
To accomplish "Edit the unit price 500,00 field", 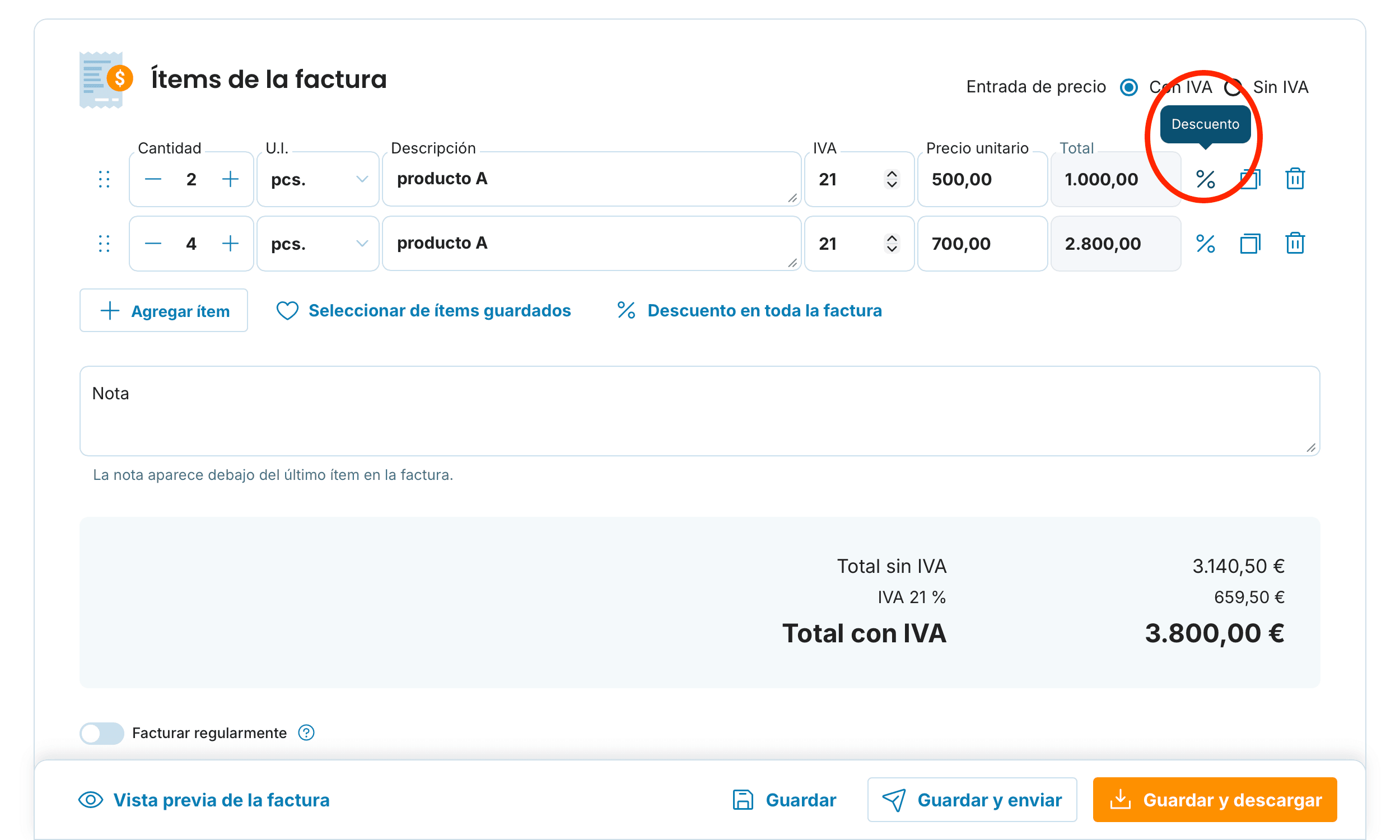I will (x=982, y=179).
